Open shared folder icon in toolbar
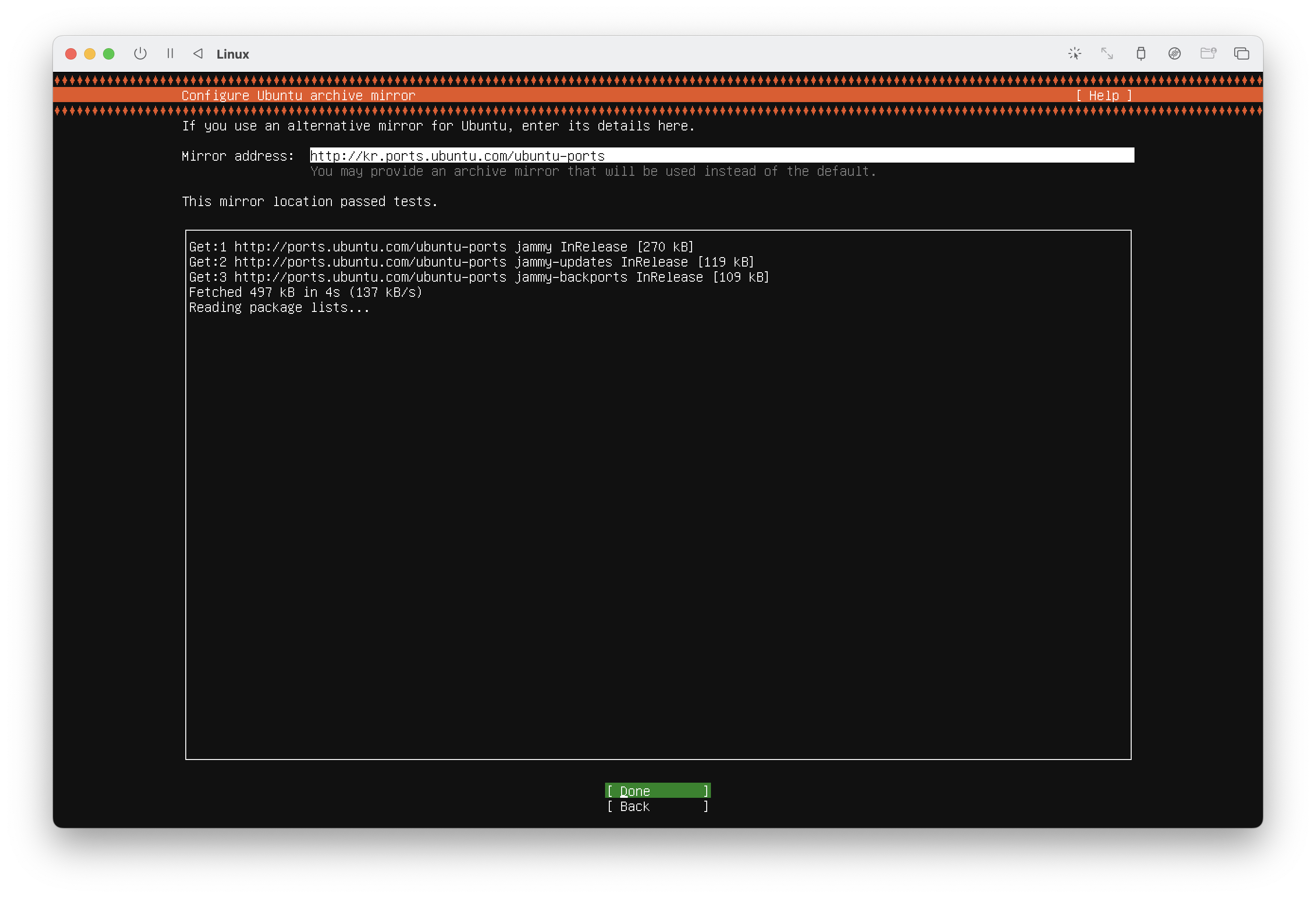1316x898 pixels. click(1208, 54)
